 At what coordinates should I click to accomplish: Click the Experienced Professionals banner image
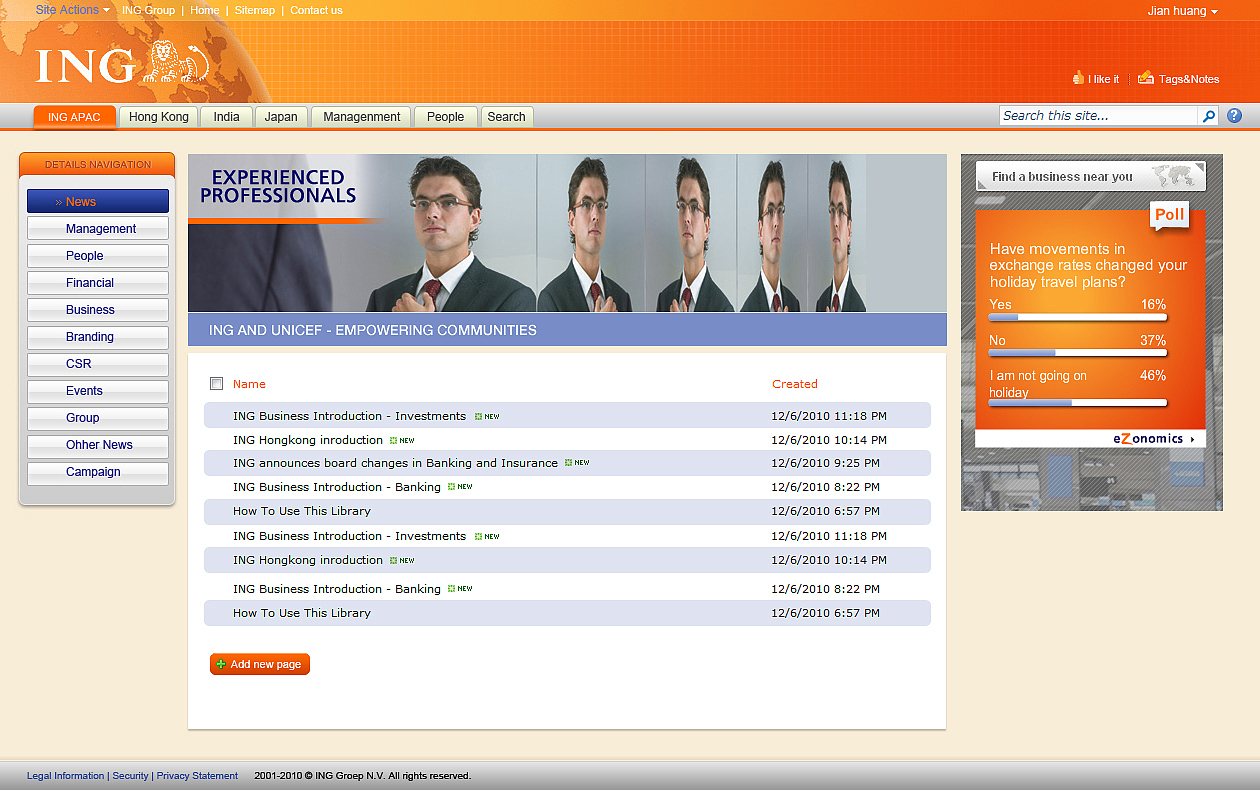click(x=567, y=233)
